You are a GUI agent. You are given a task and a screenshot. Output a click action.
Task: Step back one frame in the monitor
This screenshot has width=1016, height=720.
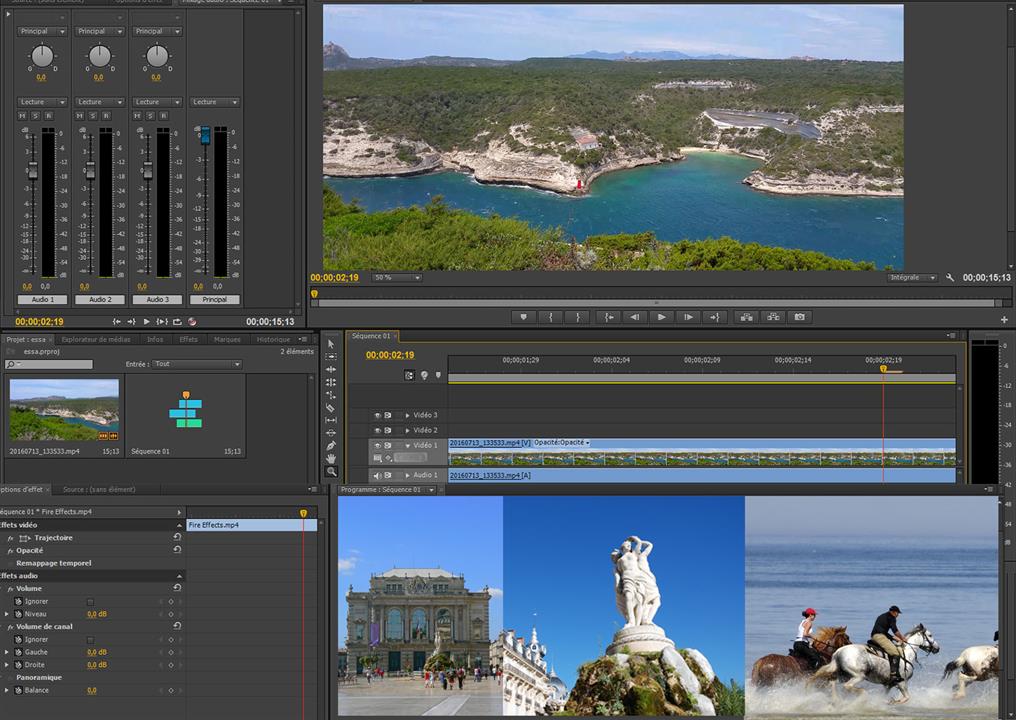click(635, 317)
